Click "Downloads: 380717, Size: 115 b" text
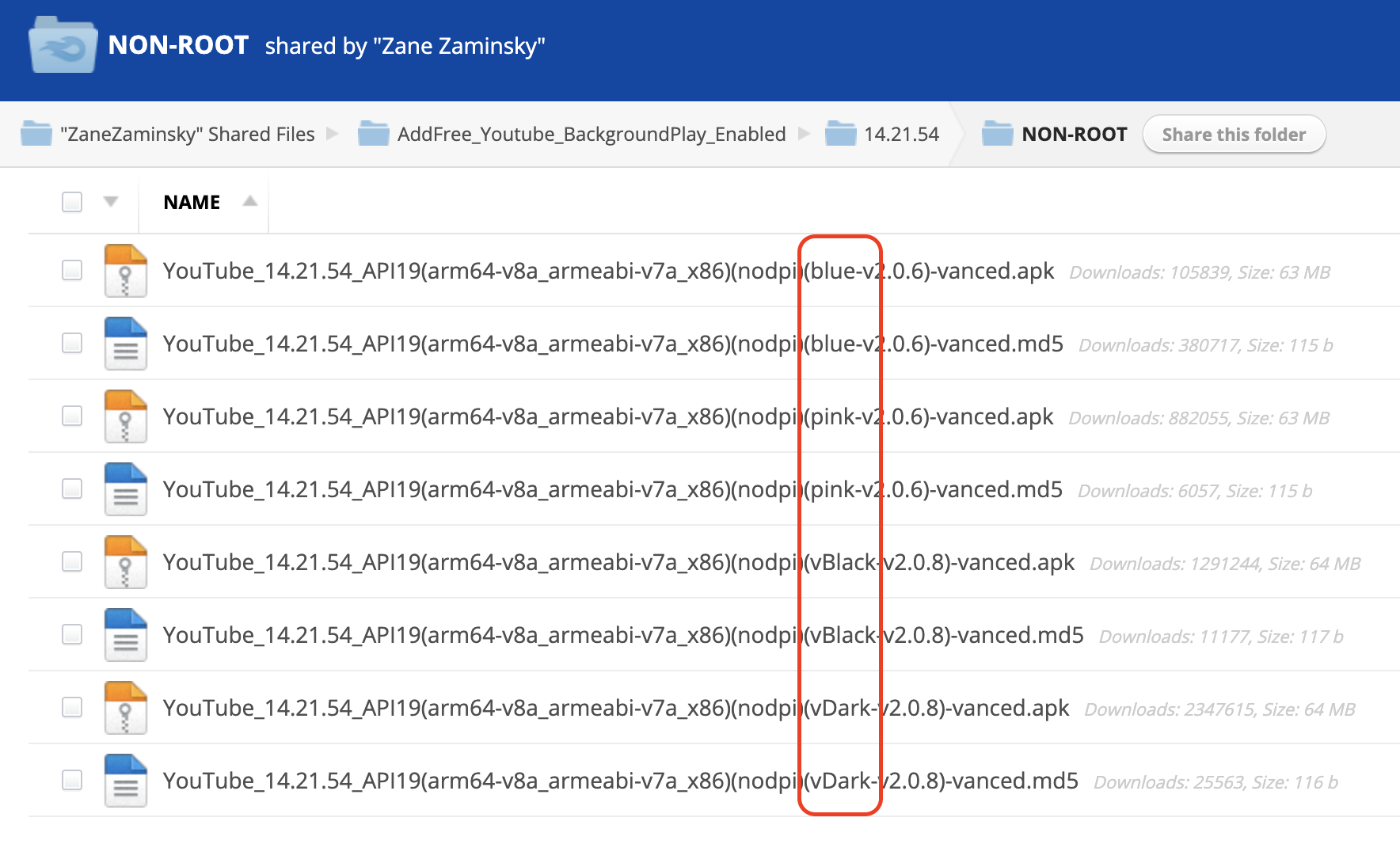This screenshot has width=1400, height=844. tap(1206, 345)
